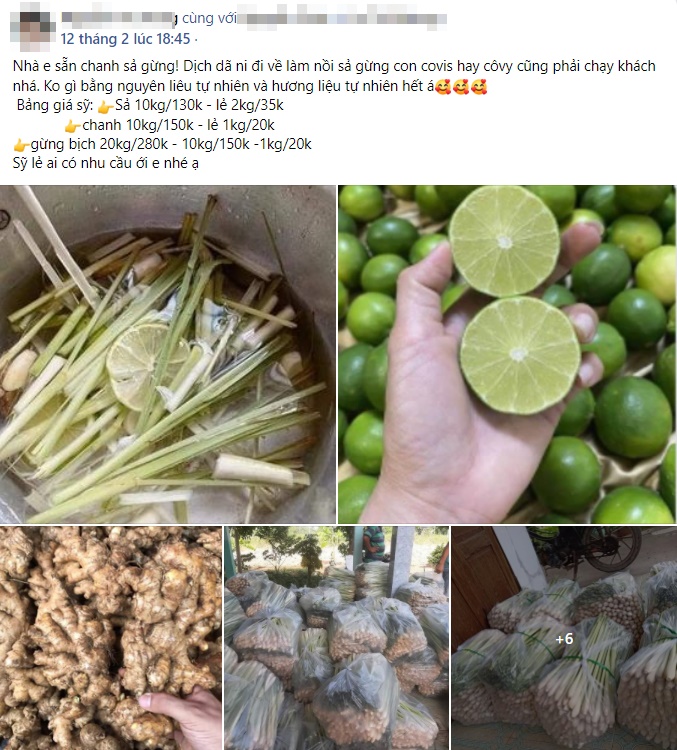Click the lime slice in the pot photo
Image resolution: width=677 pixels, height=750 pixels.
tap(143, 365)
